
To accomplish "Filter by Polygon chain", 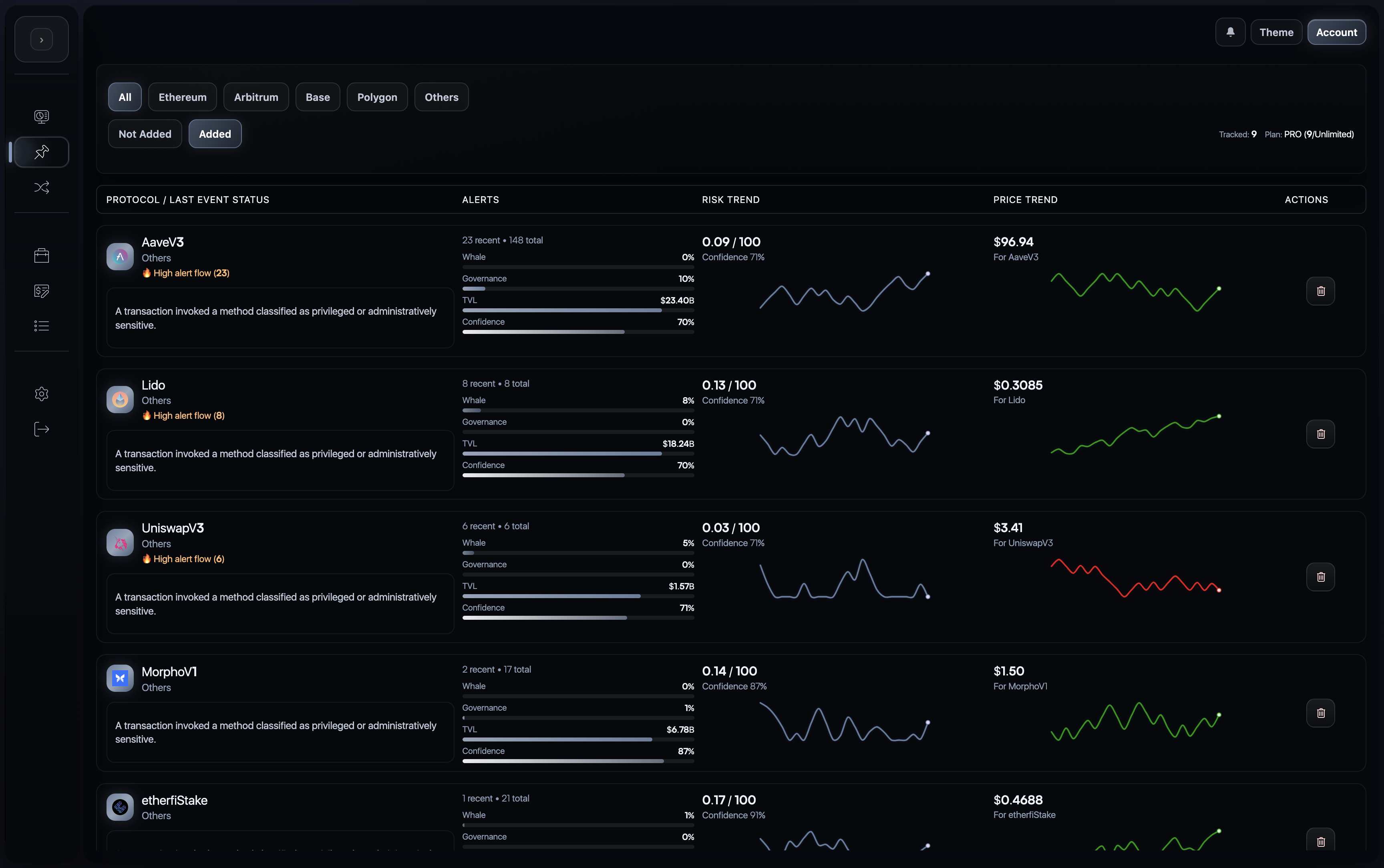I will click(377, 97).
